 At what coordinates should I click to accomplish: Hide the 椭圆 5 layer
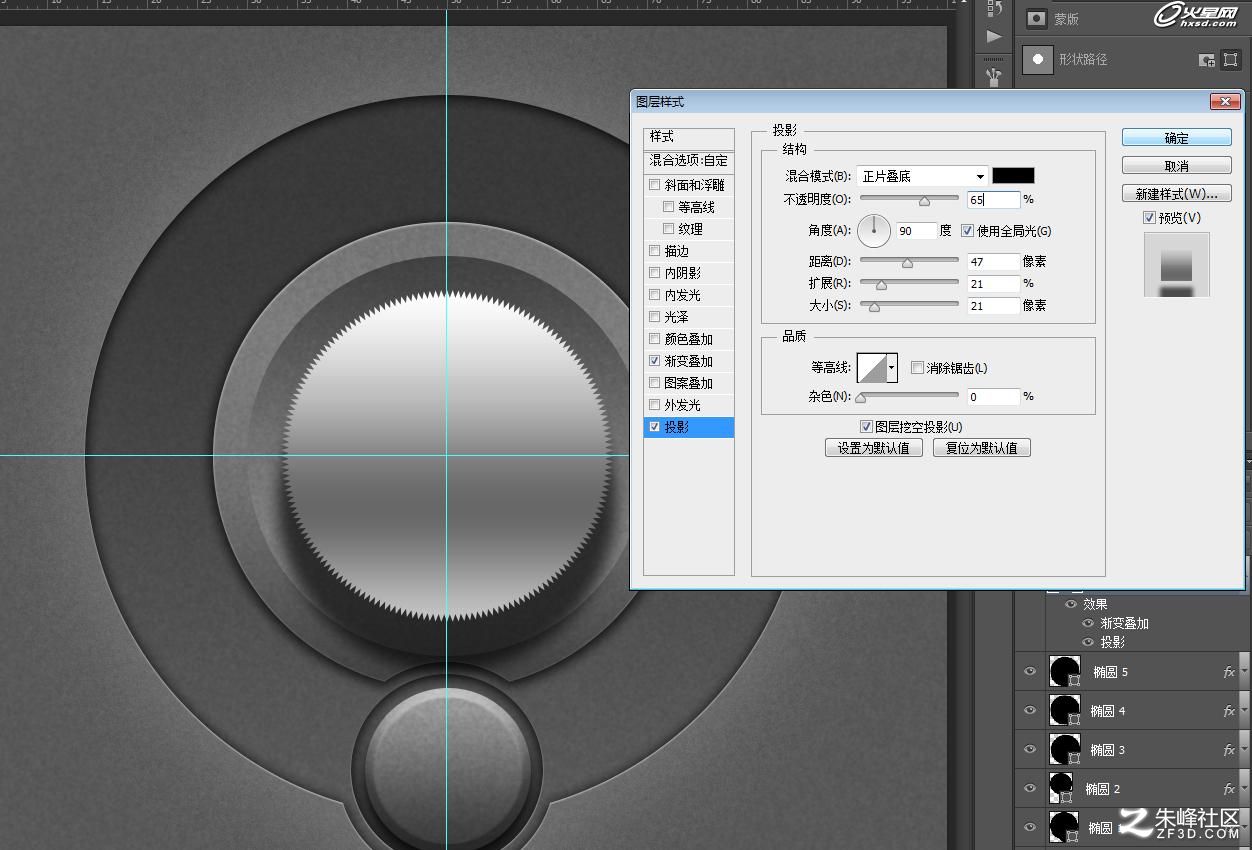(1030, 672)
